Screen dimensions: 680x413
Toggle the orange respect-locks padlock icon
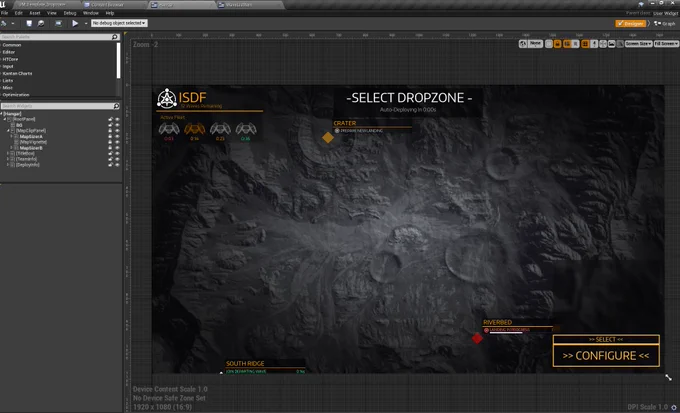[x=558, y=44]
